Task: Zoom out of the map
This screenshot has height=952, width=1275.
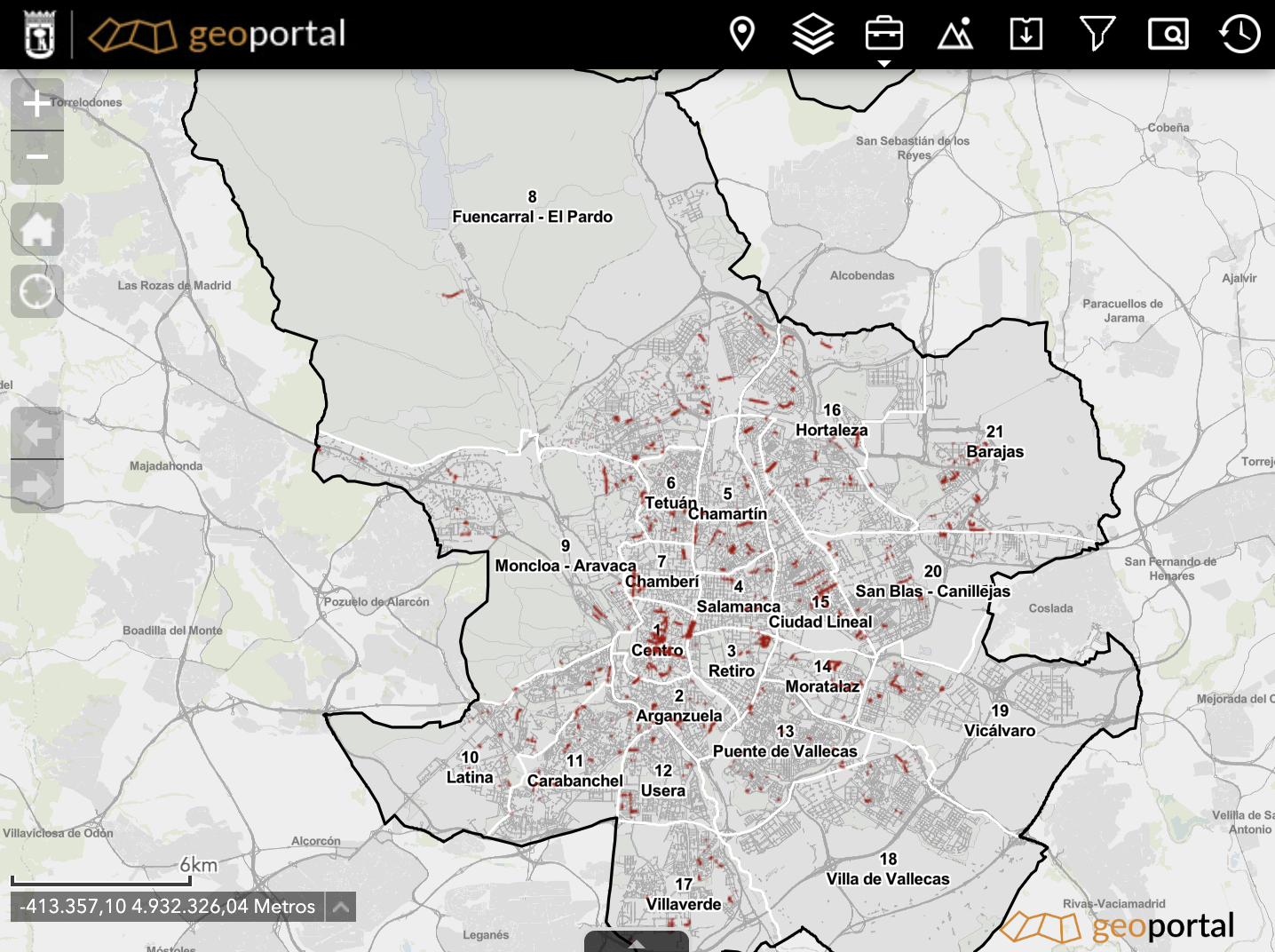Action: click(37, 158)
